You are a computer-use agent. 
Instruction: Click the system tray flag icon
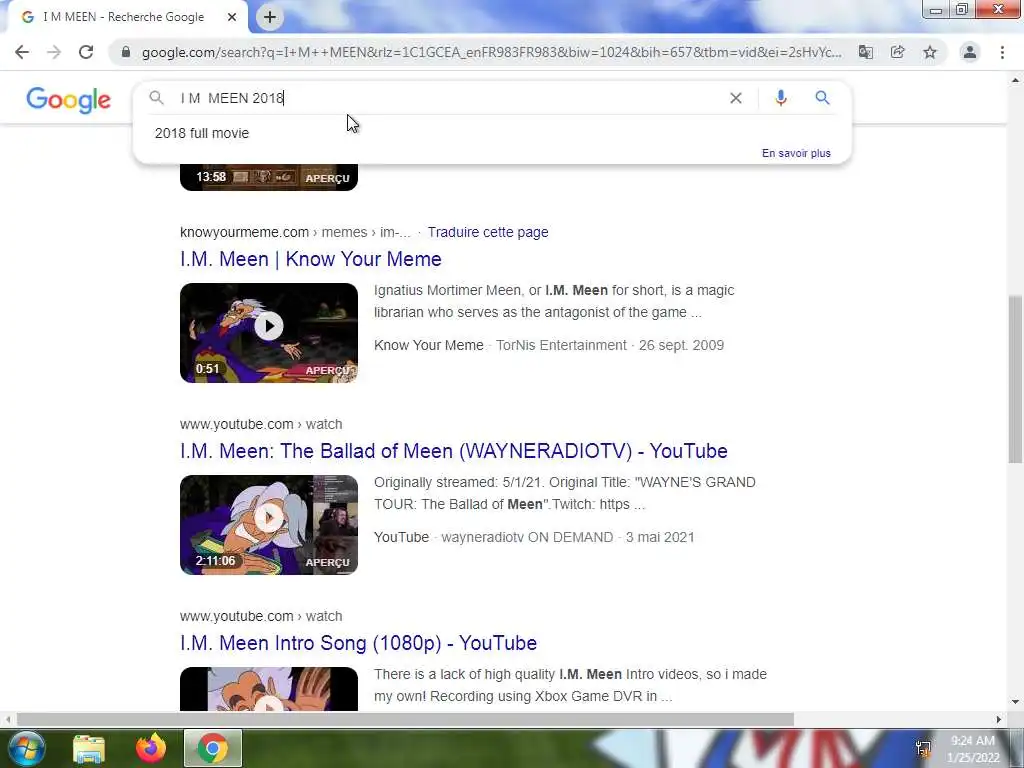click(x=923, y=748)
